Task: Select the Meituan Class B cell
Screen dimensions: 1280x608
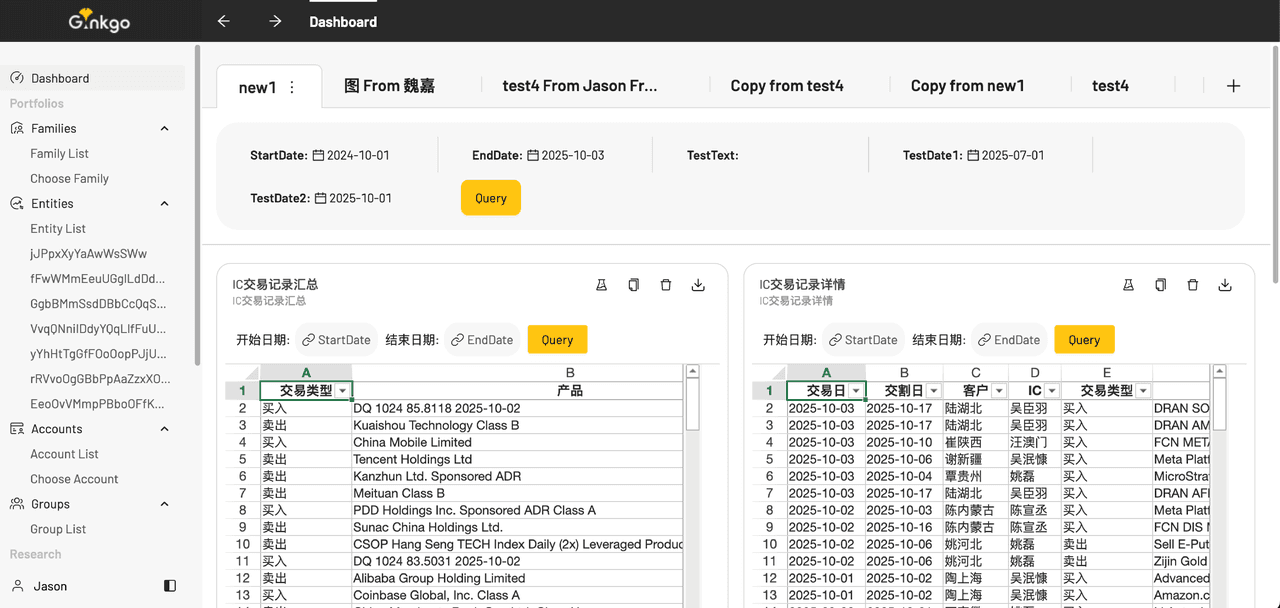Action: (518, 493)
